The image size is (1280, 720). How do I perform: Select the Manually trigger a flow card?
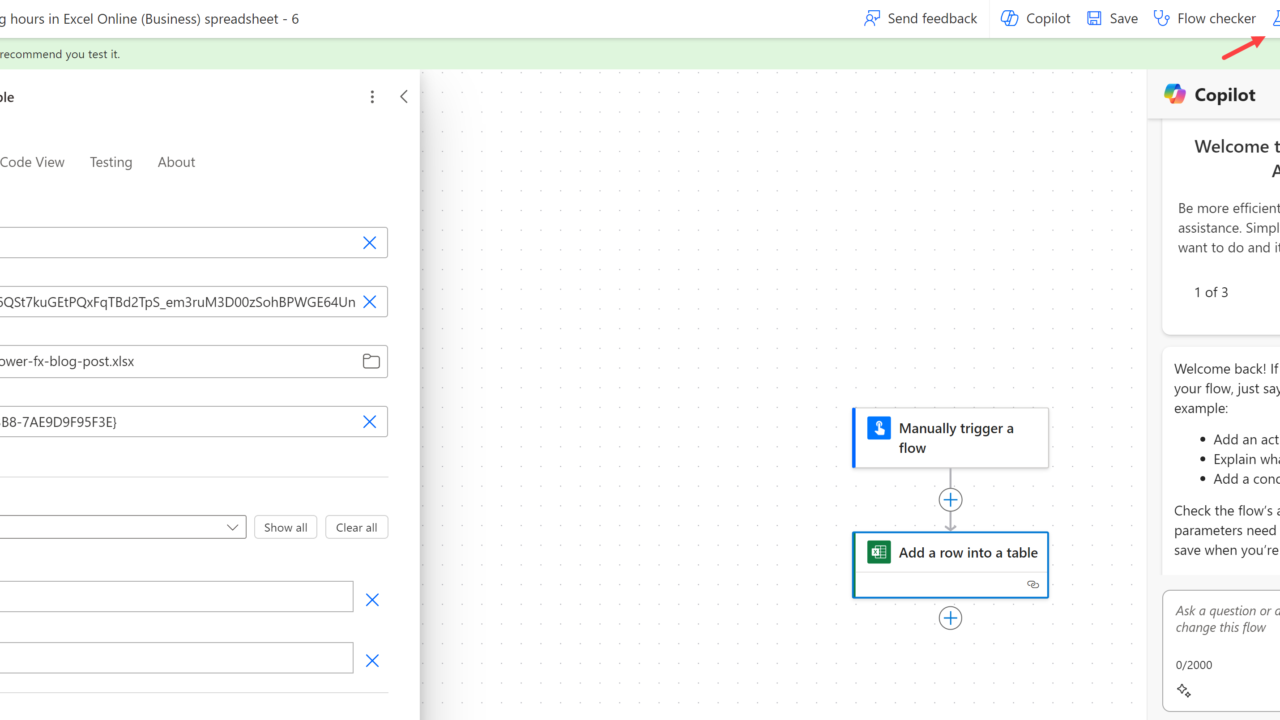950,438
